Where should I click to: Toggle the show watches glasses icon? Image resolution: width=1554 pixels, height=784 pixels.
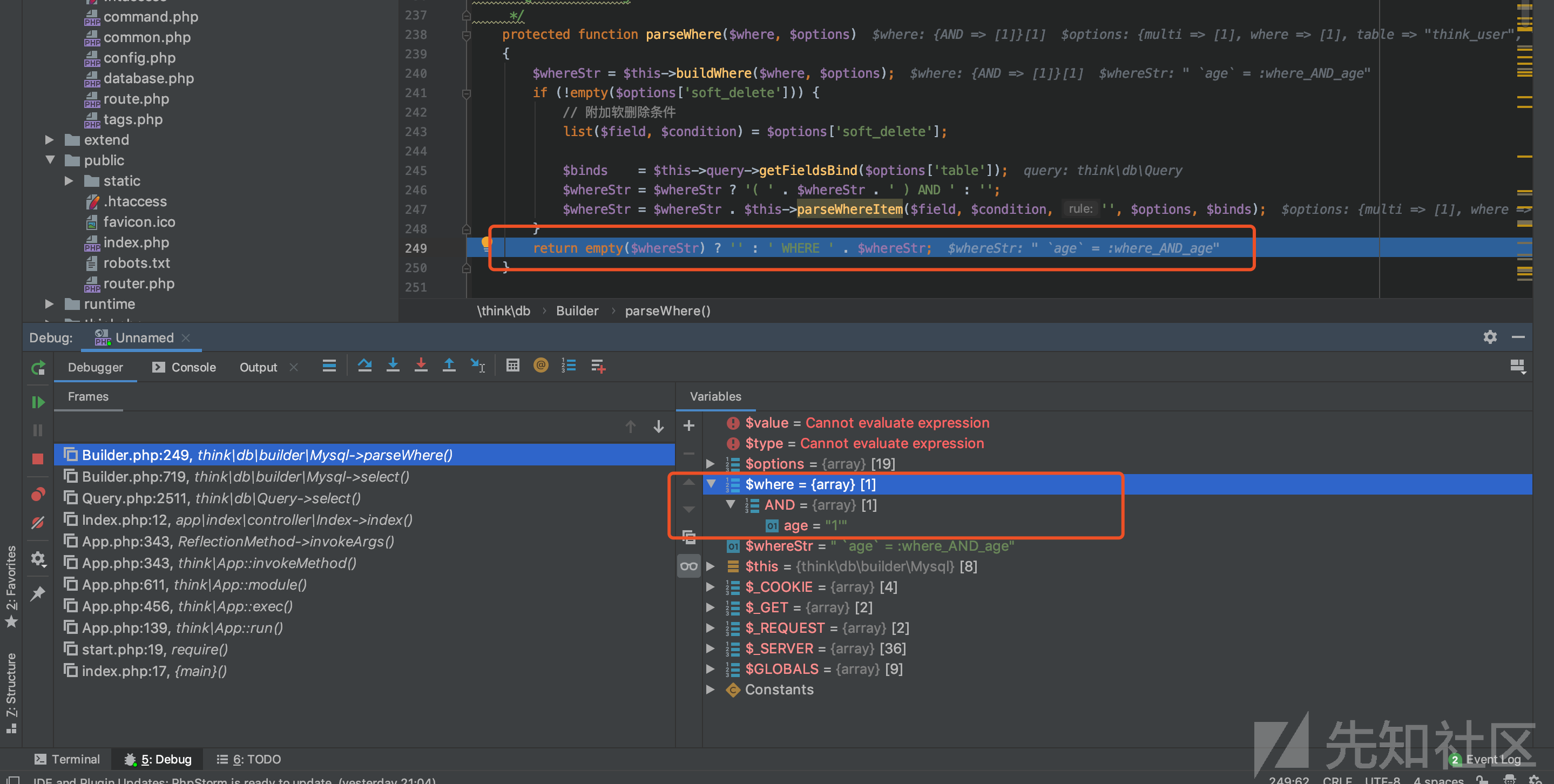point(689,566)
